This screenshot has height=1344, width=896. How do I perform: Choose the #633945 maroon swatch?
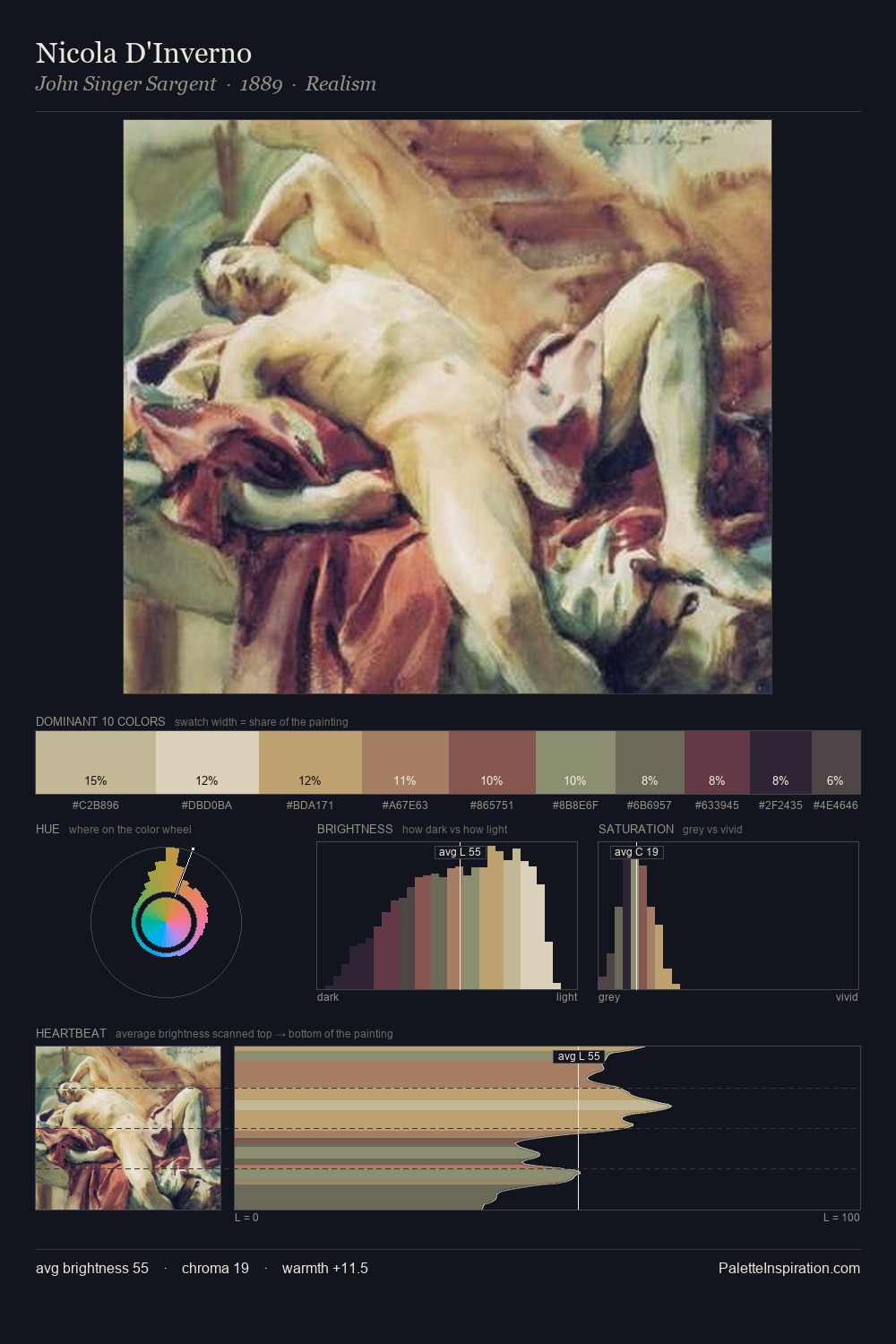coord(717,762)
